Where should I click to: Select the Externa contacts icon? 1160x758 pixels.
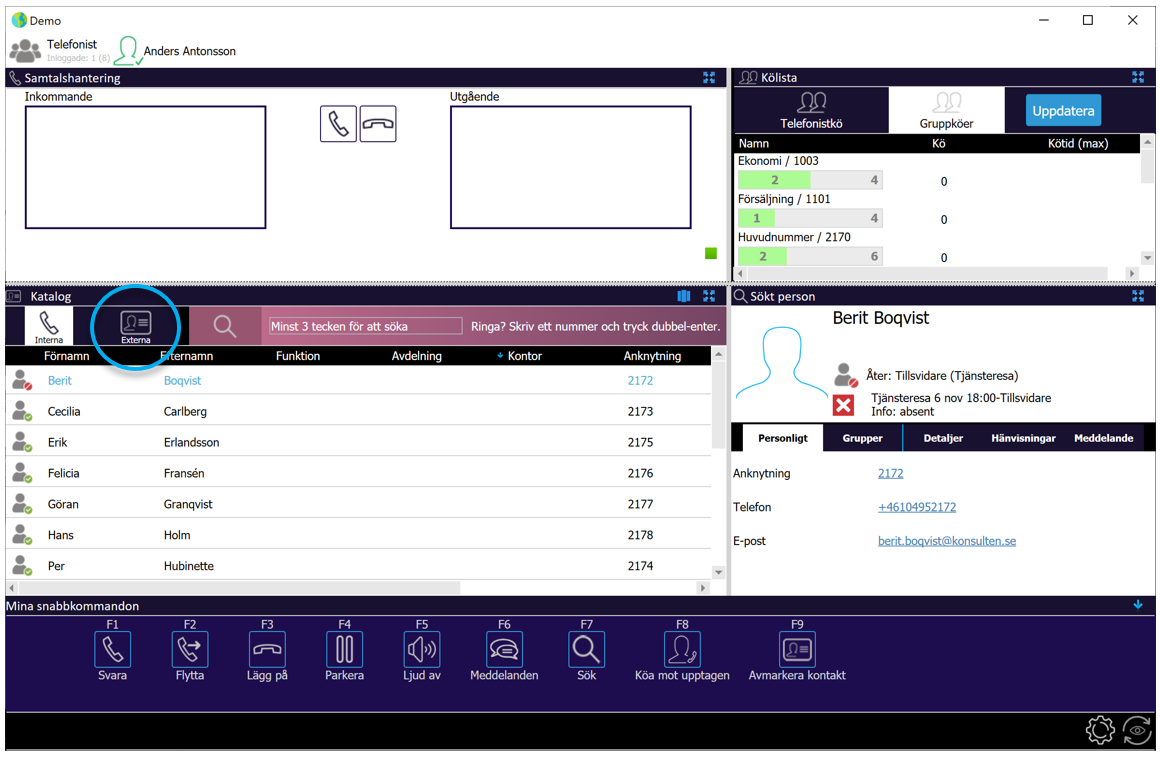(x=135, y=326)
